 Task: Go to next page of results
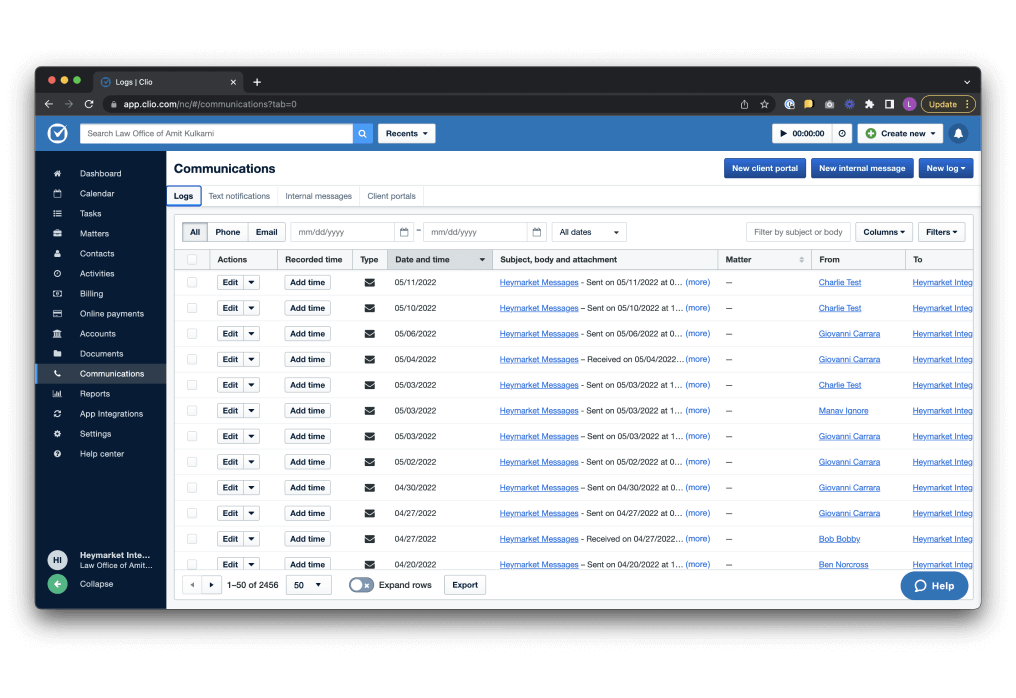pyautogui.click(x=211, y=585)
